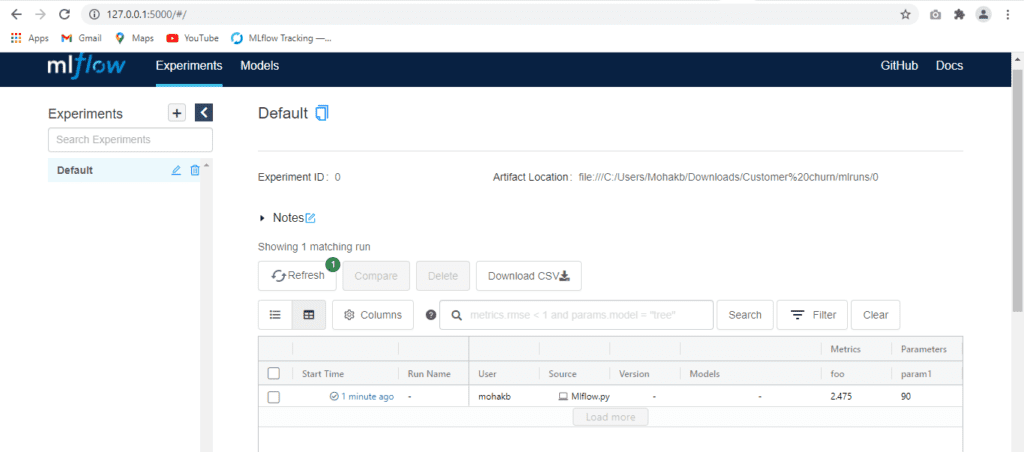Click the search help question icon
Image resolution: width=1024 pixels, height=452 pixels.
point(431,315)
